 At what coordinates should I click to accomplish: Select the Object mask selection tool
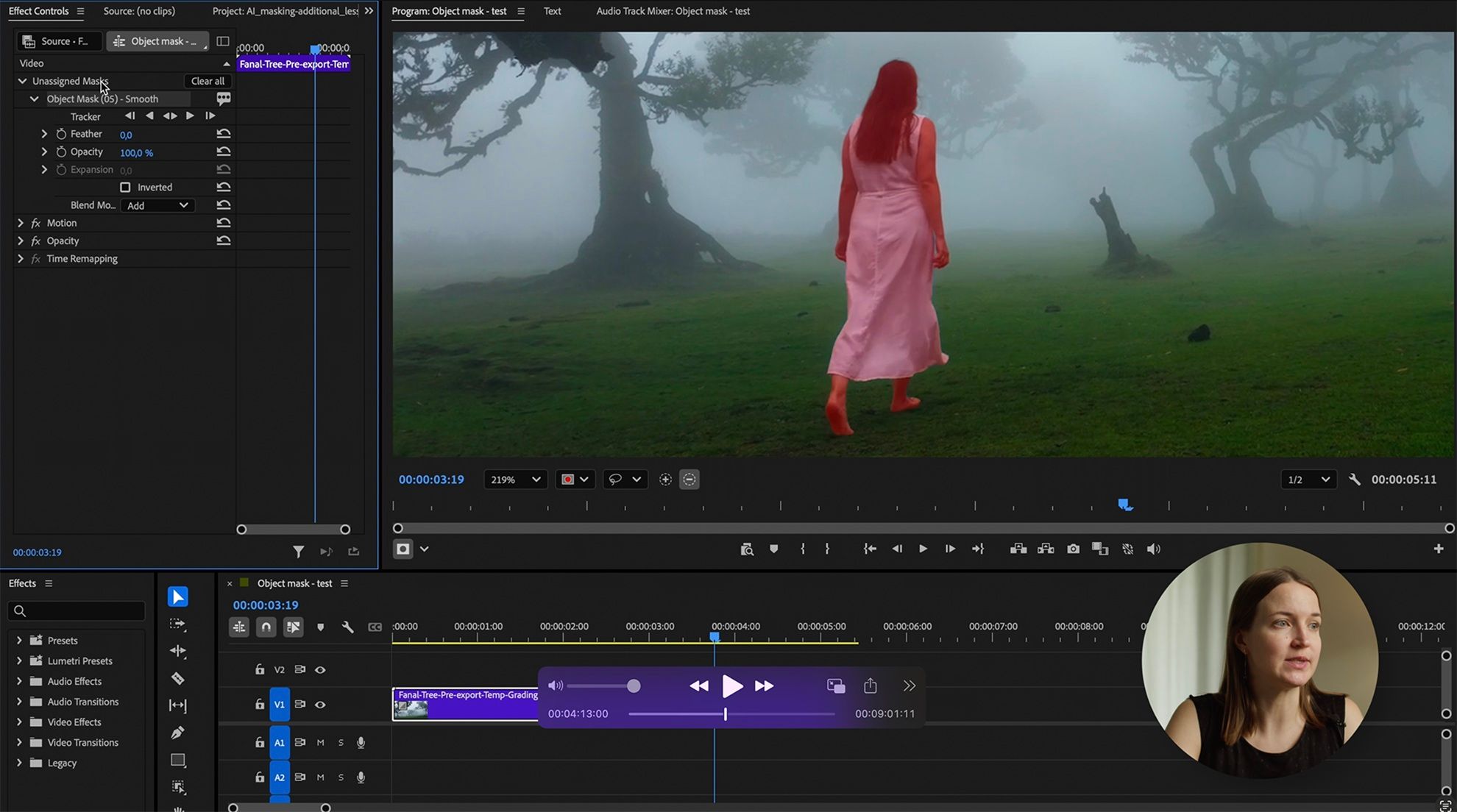click(177, 787)
